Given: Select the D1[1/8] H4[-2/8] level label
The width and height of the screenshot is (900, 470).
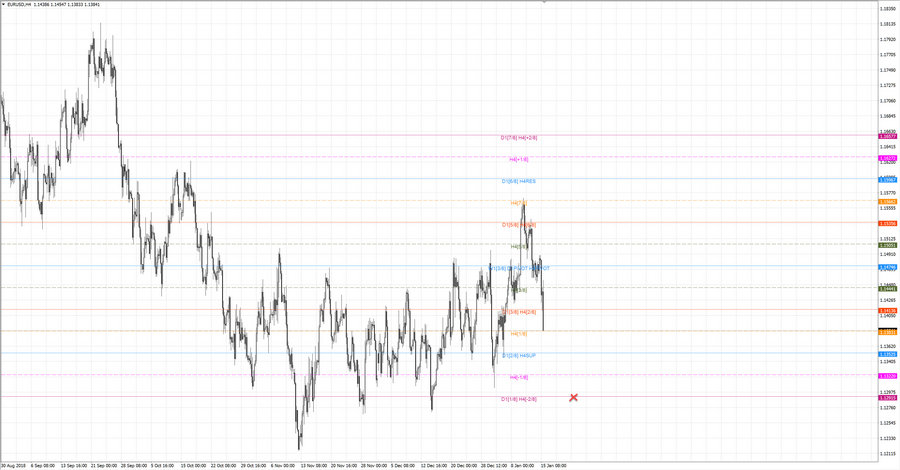Looking at the screenshot, I should click(x=519, y=399).
